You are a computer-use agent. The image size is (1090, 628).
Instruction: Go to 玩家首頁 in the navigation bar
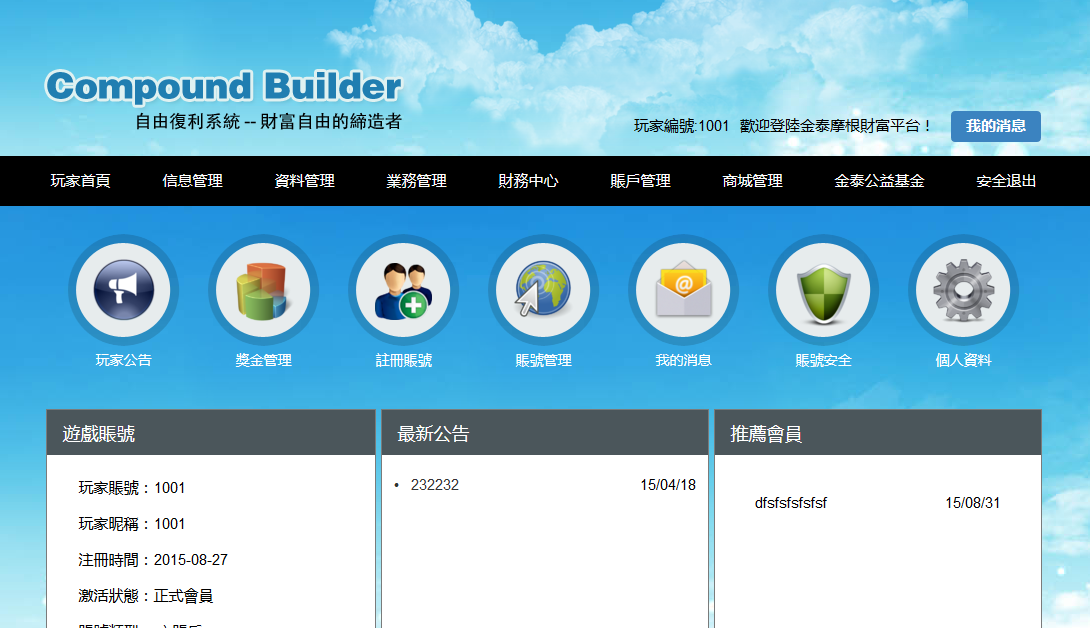tap(81, 181)
